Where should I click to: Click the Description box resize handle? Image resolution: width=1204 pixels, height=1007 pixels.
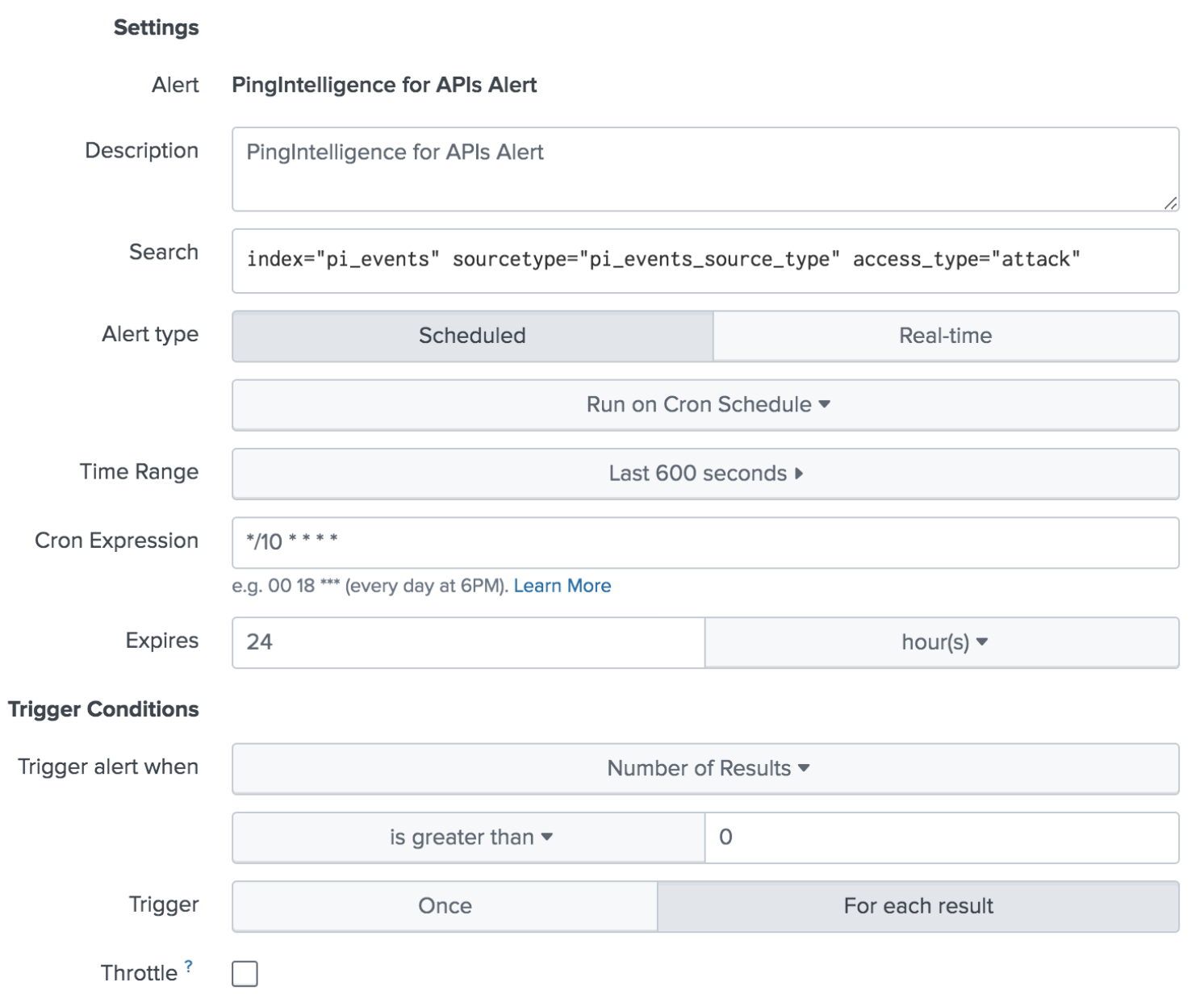[x=1169, y=203]
